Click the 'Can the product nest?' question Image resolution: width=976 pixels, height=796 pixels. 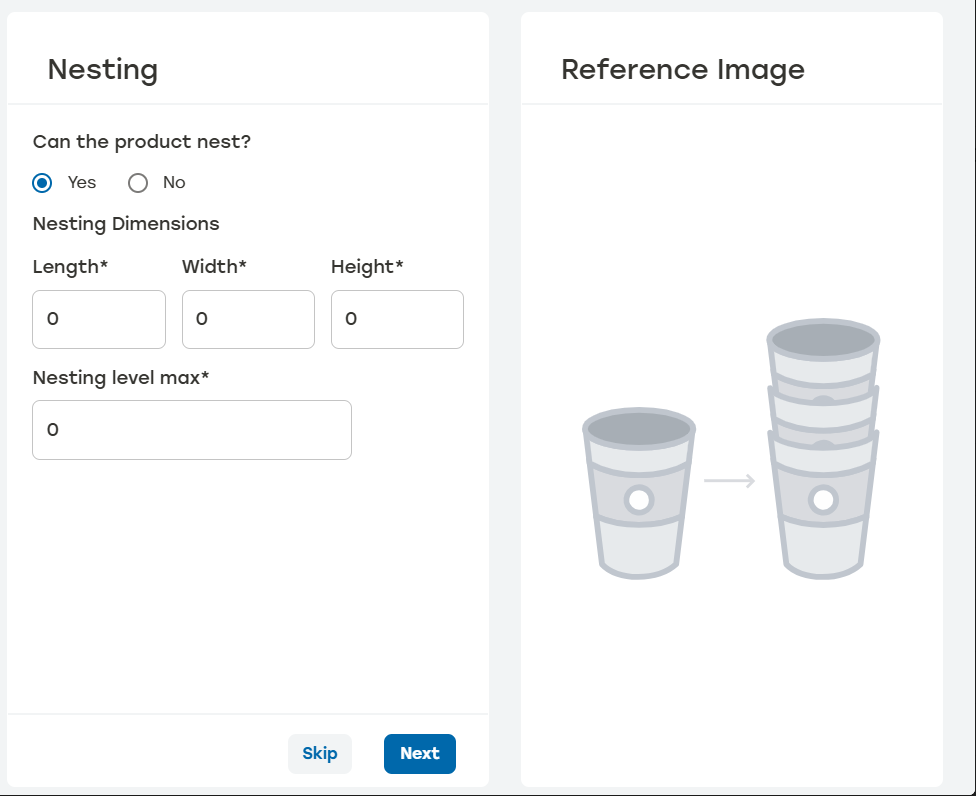142,142
